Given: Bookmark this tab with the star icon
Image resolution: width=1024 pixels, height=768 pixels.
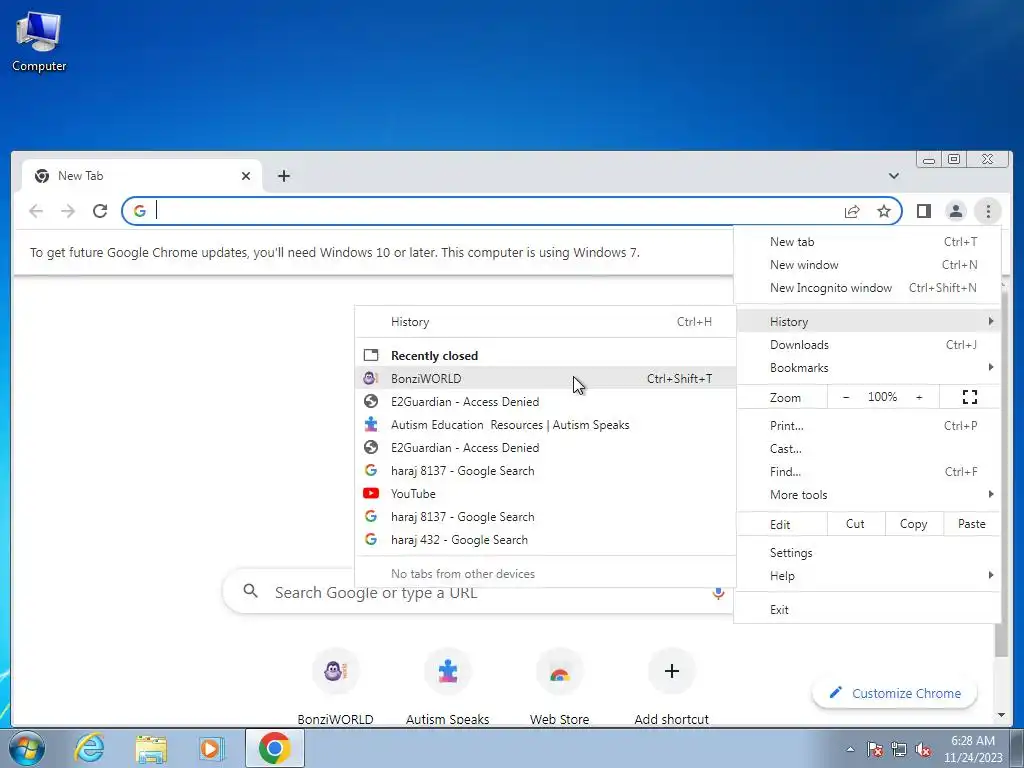Looking at the screenshot, I should point(884,211).
